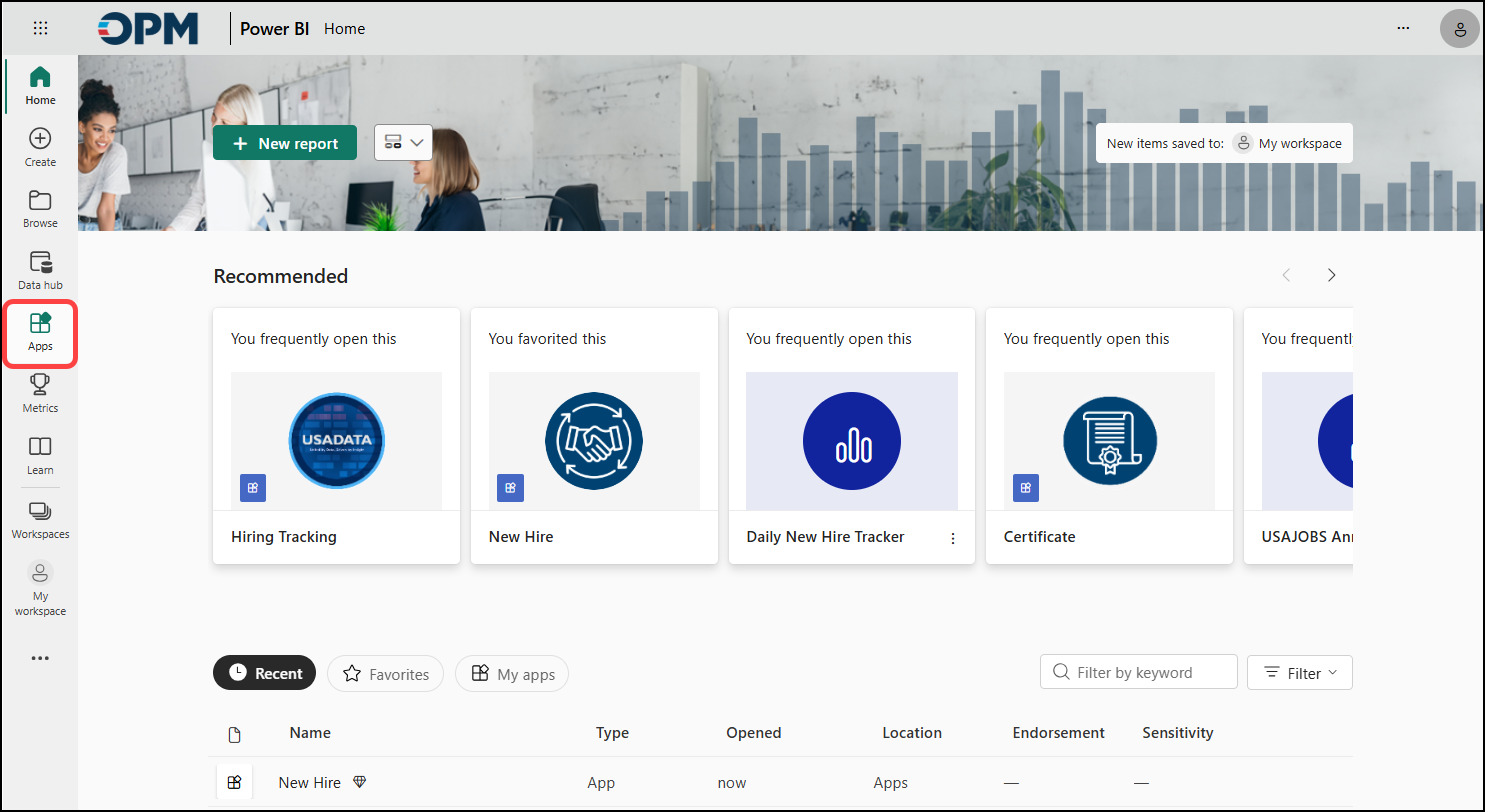Viewport: 1485px width, 812px height.
Task: Sort by the Location column header
Action: (x=912, y=733)
